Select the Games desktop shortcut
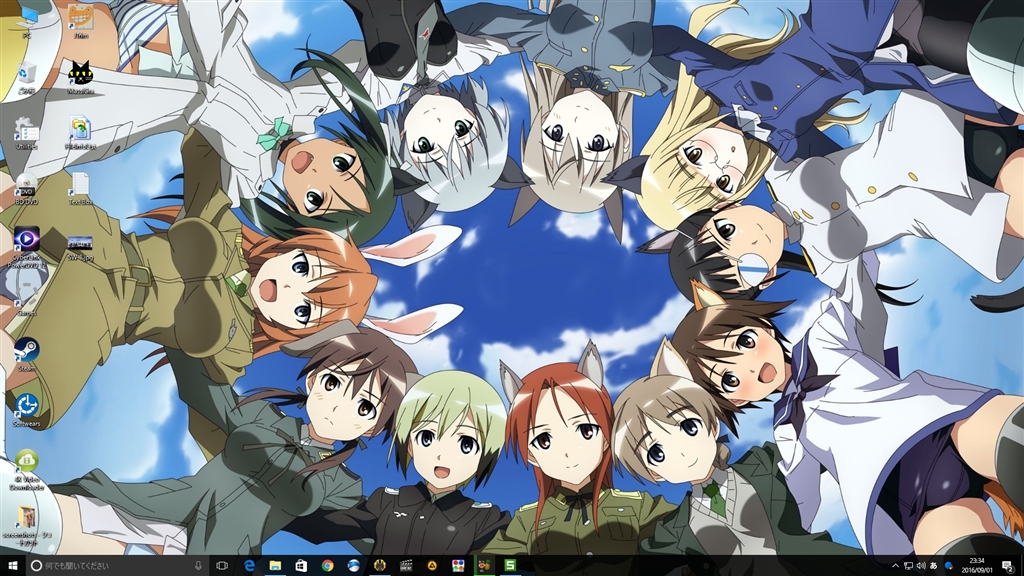 (x=26, y=299)
